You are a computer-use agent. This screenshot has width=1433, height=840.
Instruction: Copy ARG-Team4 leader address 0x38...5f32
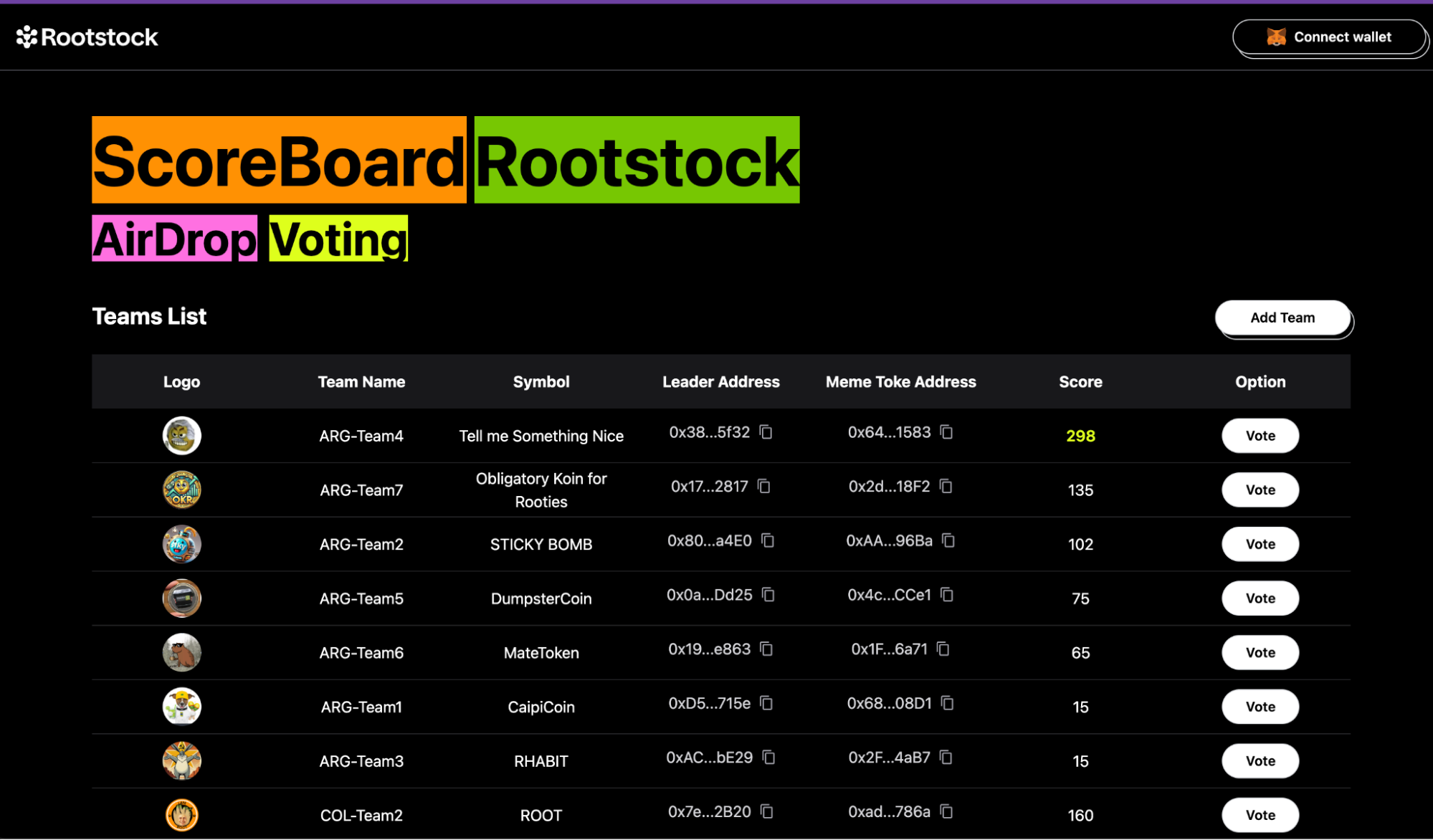coord(766,432)
